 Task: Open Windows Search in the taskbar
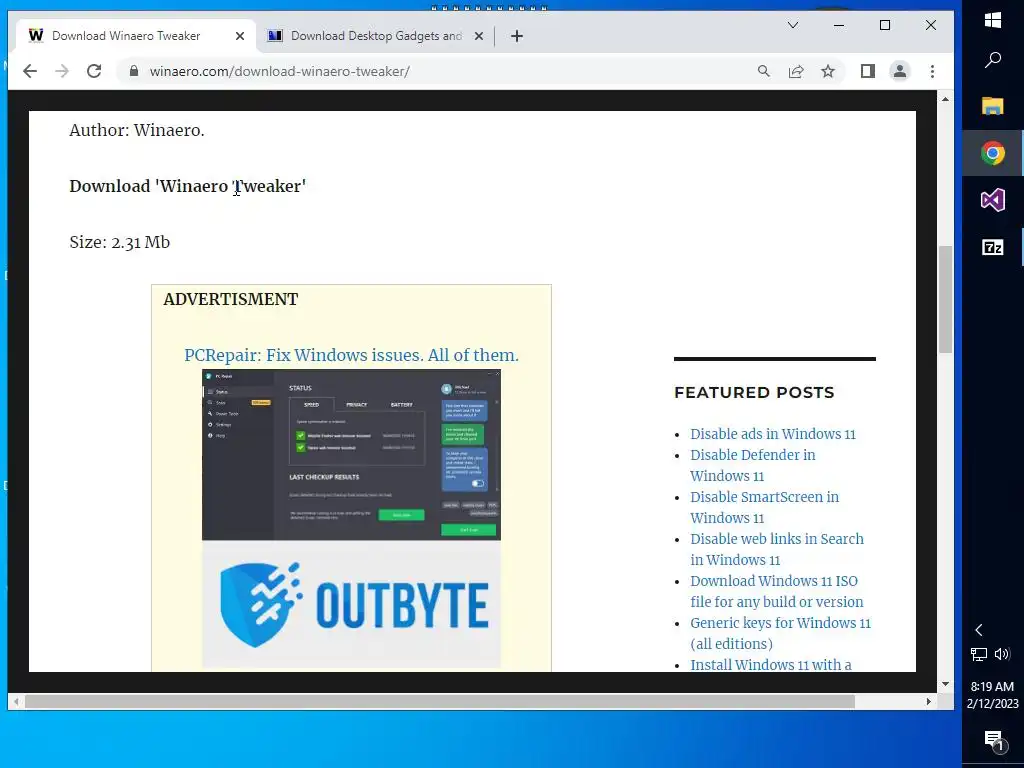coord(993,60)
